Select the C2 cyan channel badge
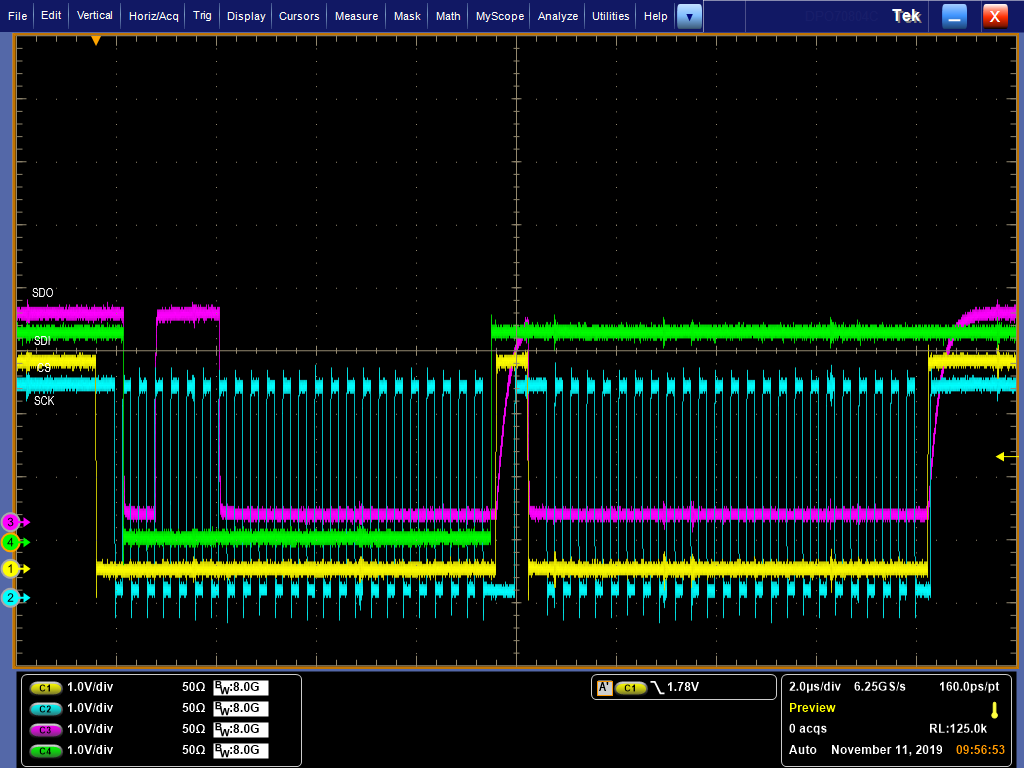Image resolution: width=1024 pixels, height=768 pixels. tap(46, 709)
